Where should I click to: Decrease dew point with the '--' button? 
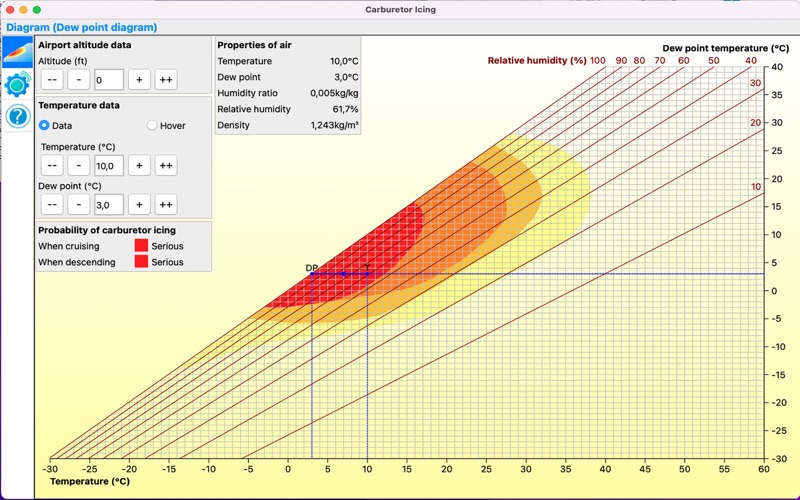tap(52, 205)
